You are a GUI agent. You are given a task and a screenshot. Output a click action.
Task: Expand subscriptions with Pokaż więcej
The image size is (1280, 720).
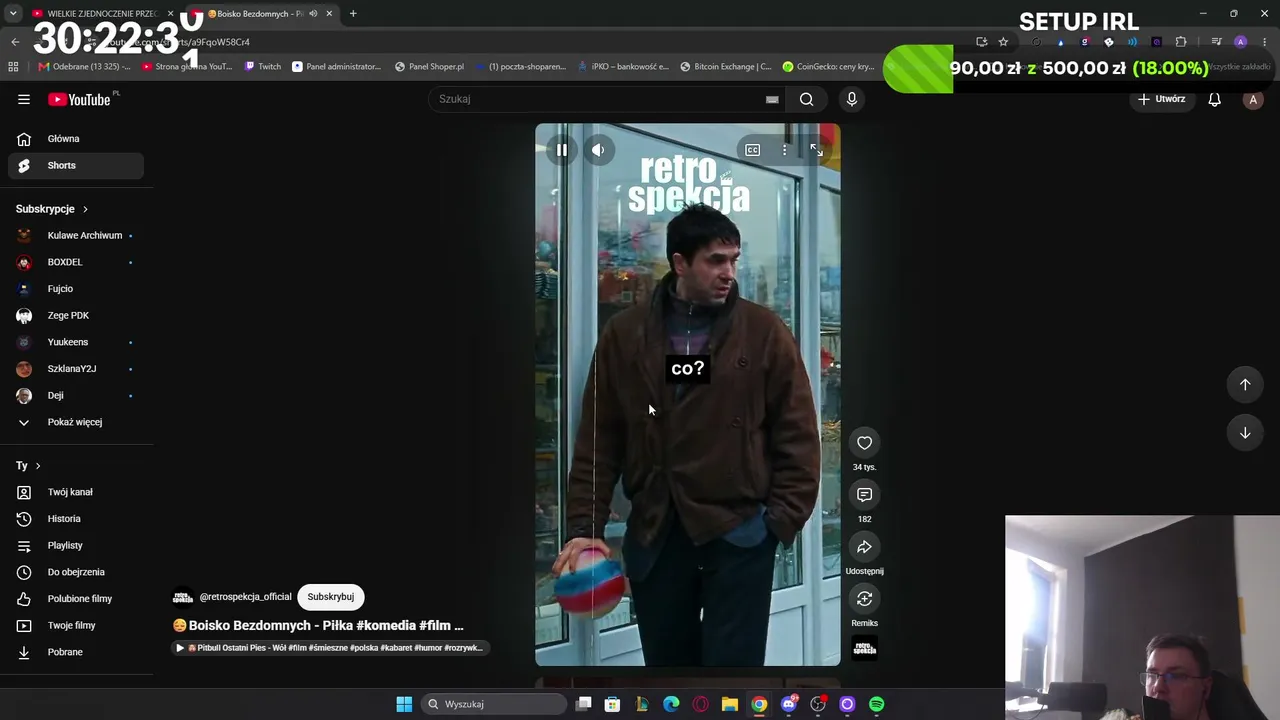[76, 422]
